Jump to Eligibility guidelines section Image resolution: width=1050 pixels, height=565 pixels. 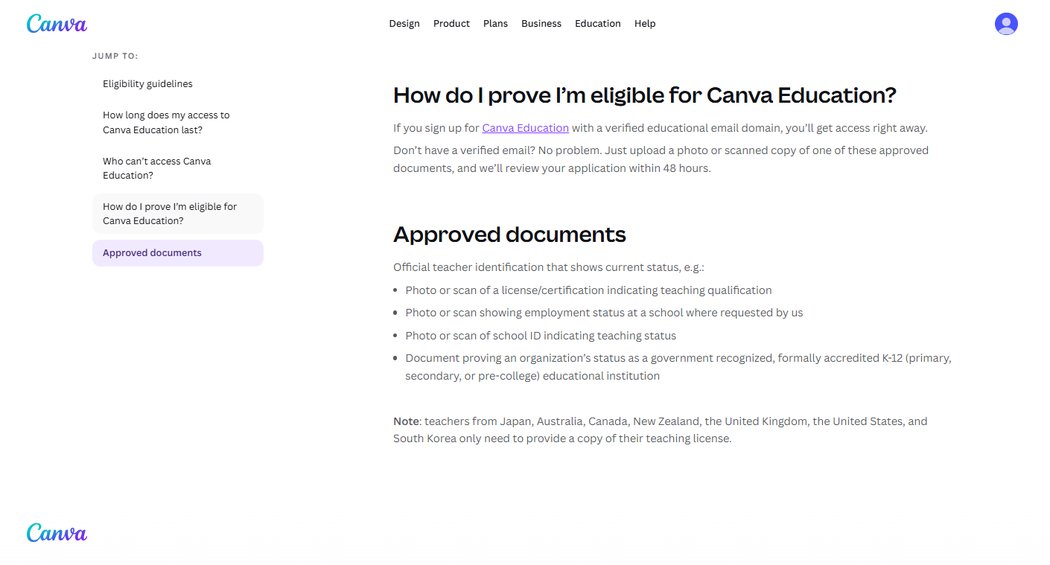(177, 84)
